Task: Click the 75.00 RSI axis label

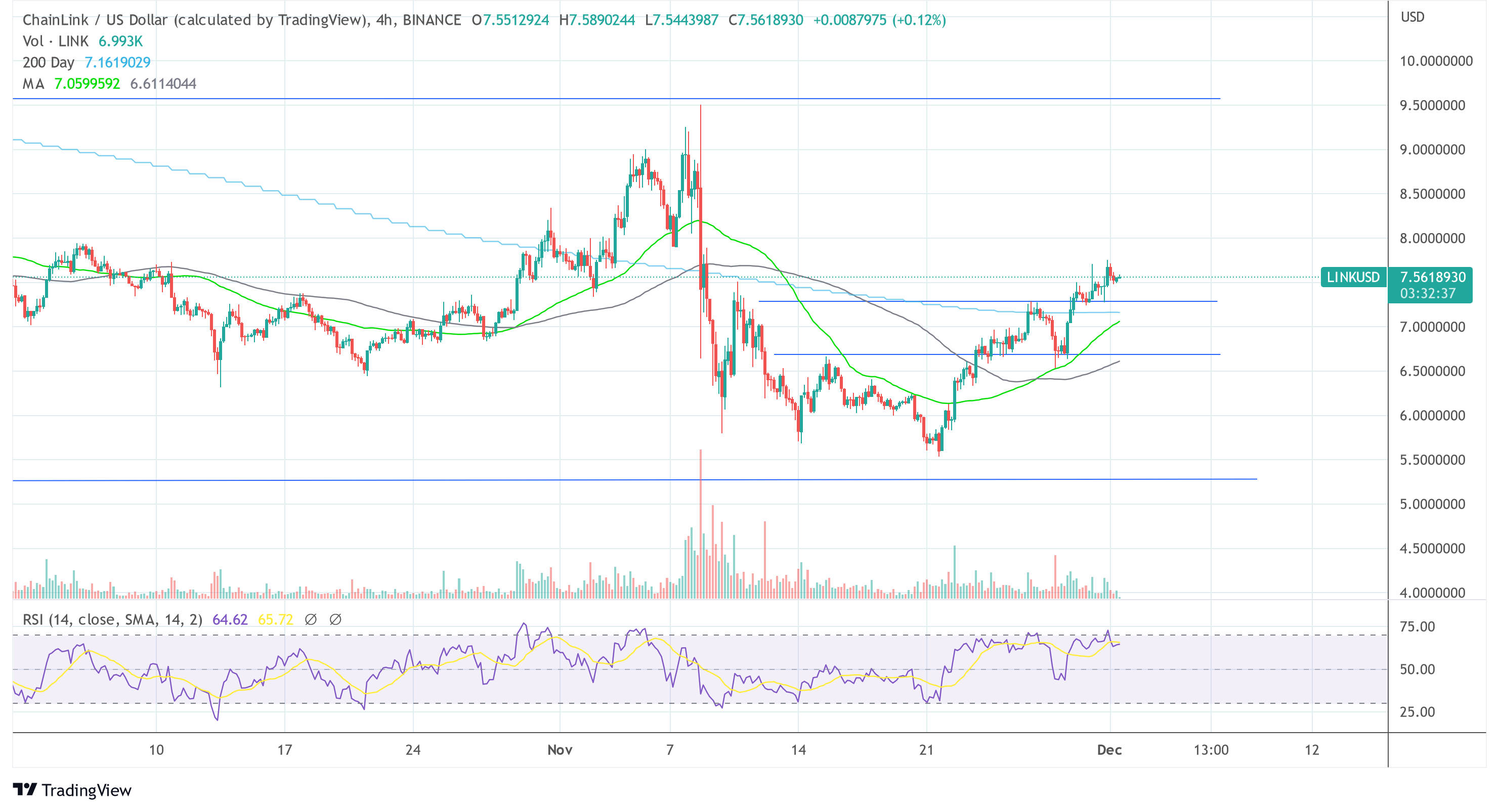Action: point(1417,626)
